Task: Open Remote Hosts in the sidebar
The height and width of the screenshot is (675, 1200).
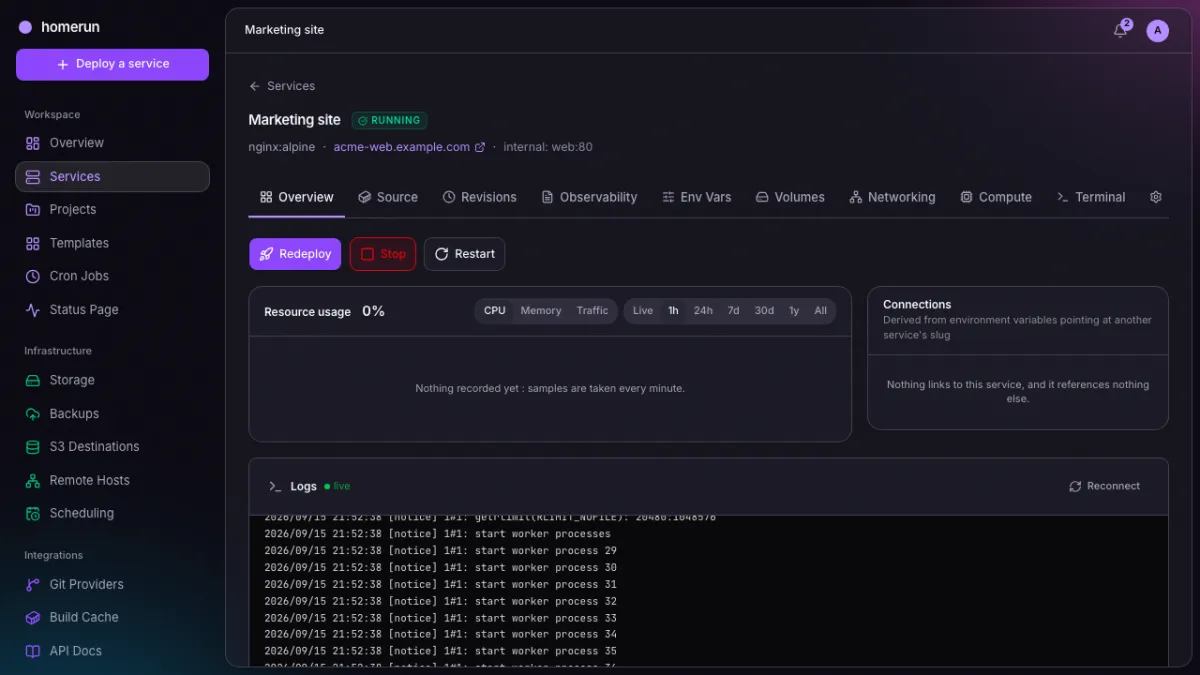Action: click(x=112, y=480)
